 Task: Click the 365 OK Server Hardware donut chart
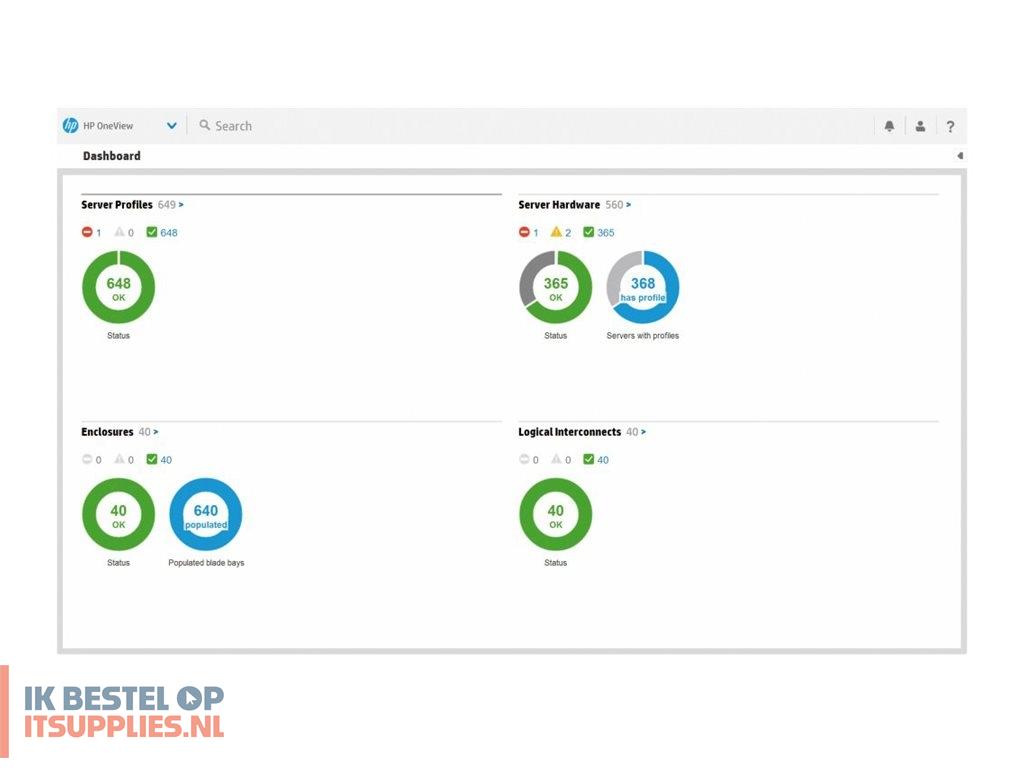click(x=556, y=287)
